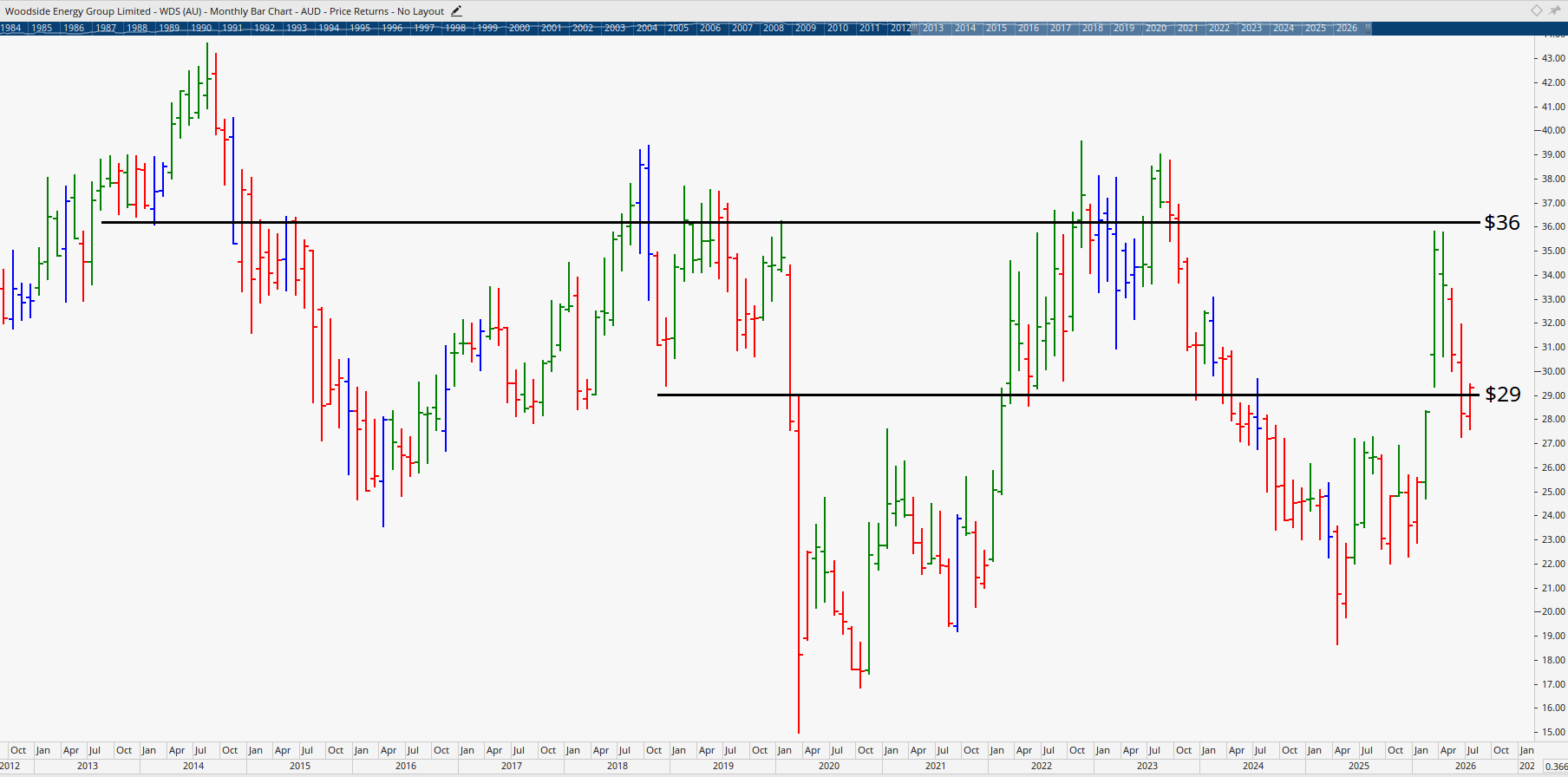1568x777 pixels.
Task: Click 21.00 on the price axis
Action: (x=1553, y=588)
